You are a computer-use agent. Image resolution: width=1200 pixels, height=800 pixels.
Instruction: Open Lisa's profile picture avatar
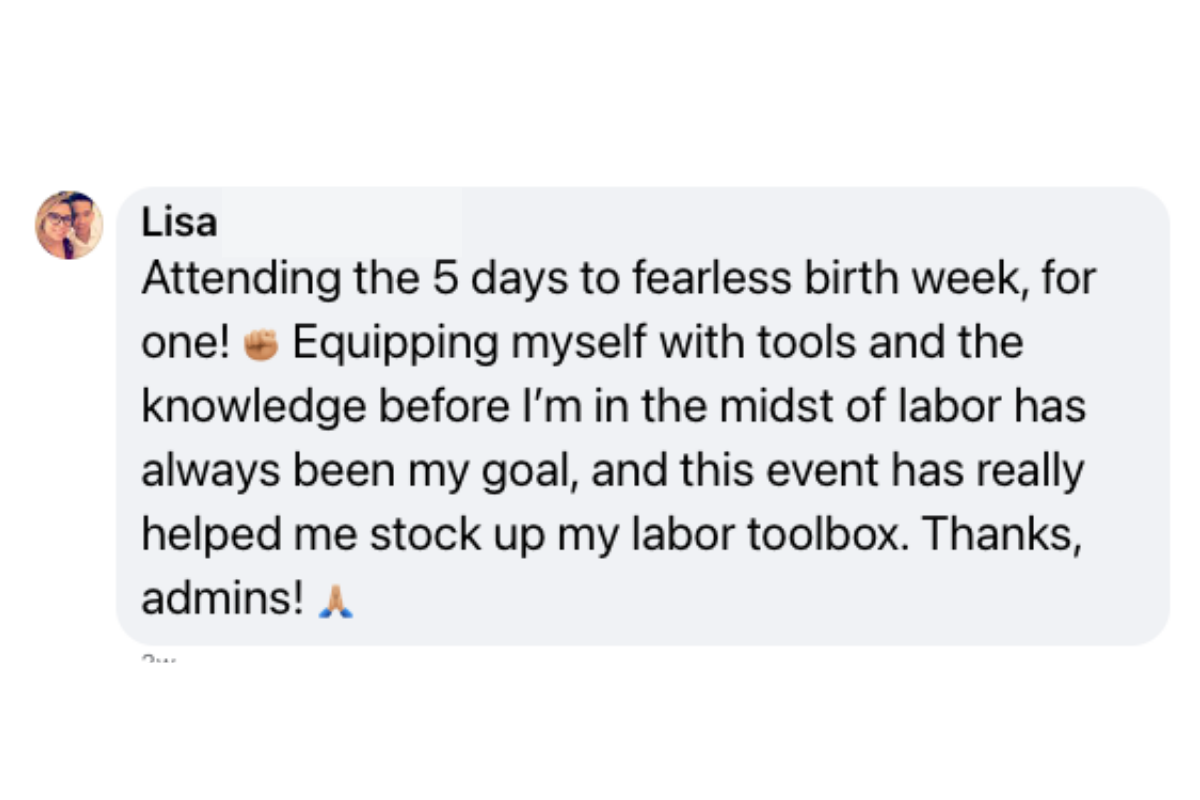pos(69,225)
